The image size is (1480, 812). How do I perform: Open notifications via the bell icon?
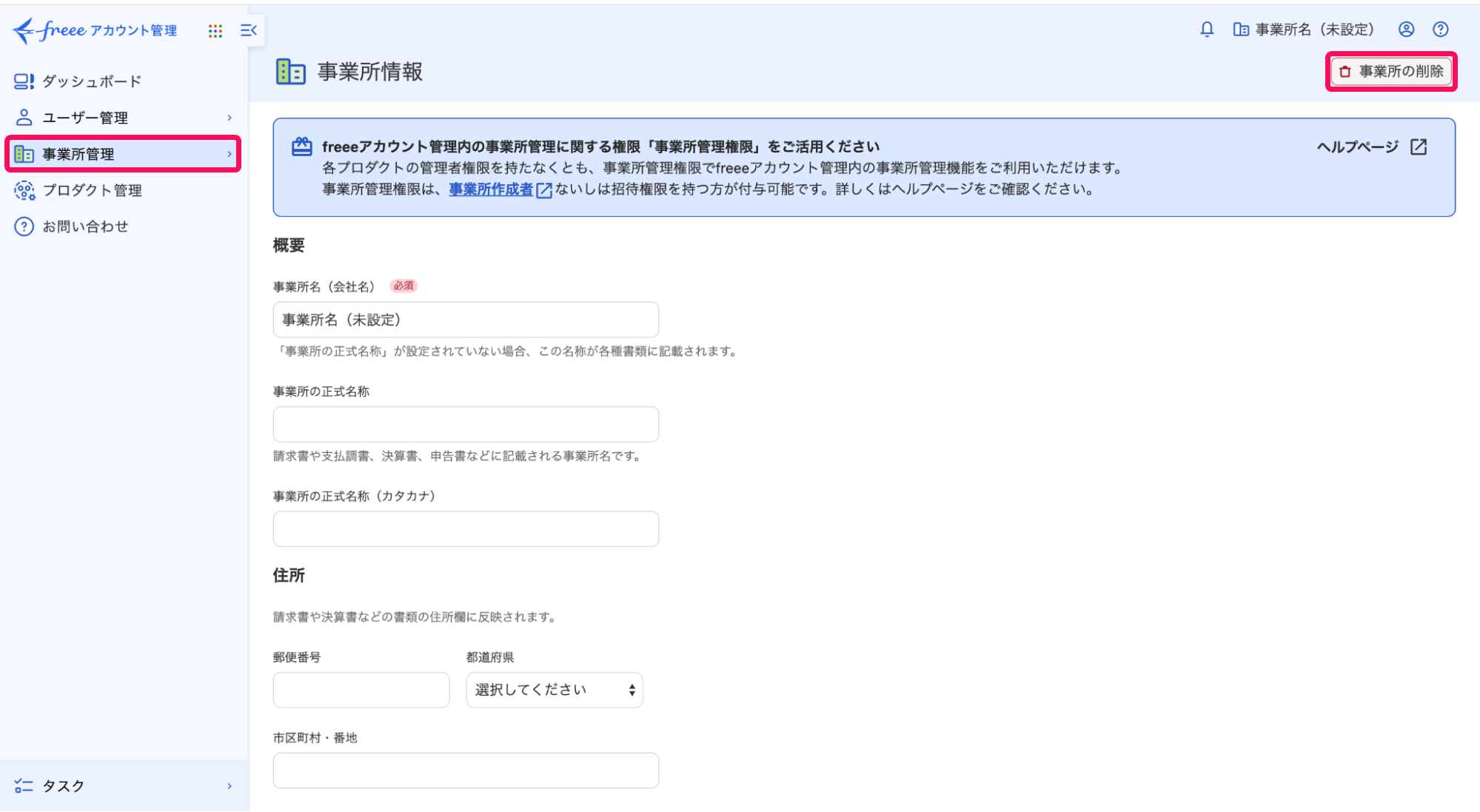click(1207, 30)
